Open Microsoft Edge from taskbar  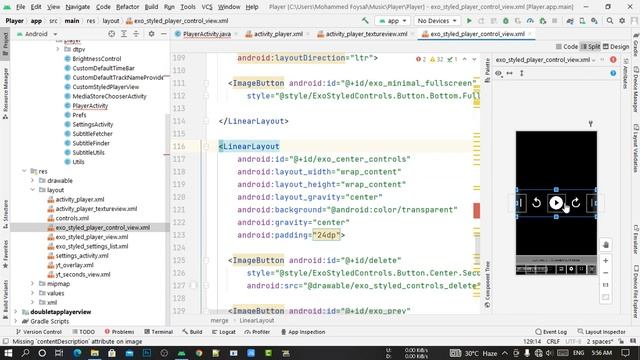coord(77,353)
